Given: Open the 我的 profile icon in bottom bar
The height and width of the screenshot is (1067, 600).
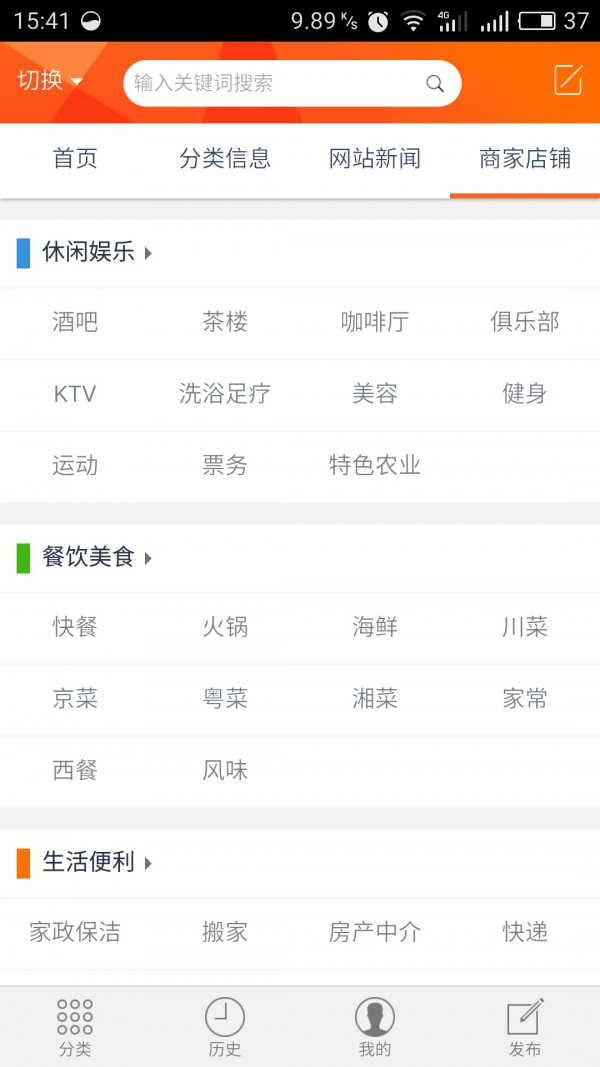Looking at the screenshot, I should [x=374, y=1025].
